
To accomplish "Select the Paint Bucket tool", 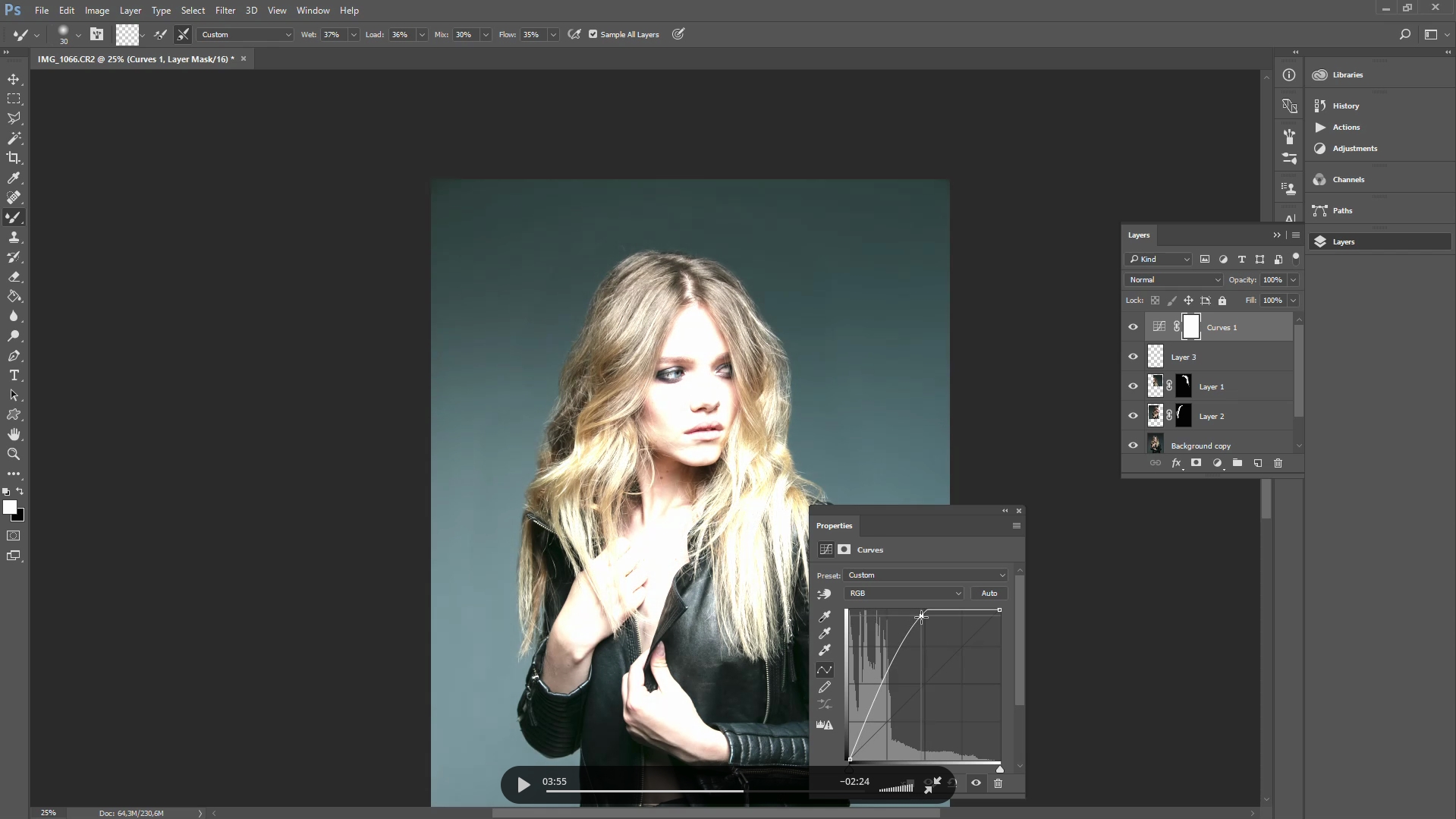I will coord(14,296).
